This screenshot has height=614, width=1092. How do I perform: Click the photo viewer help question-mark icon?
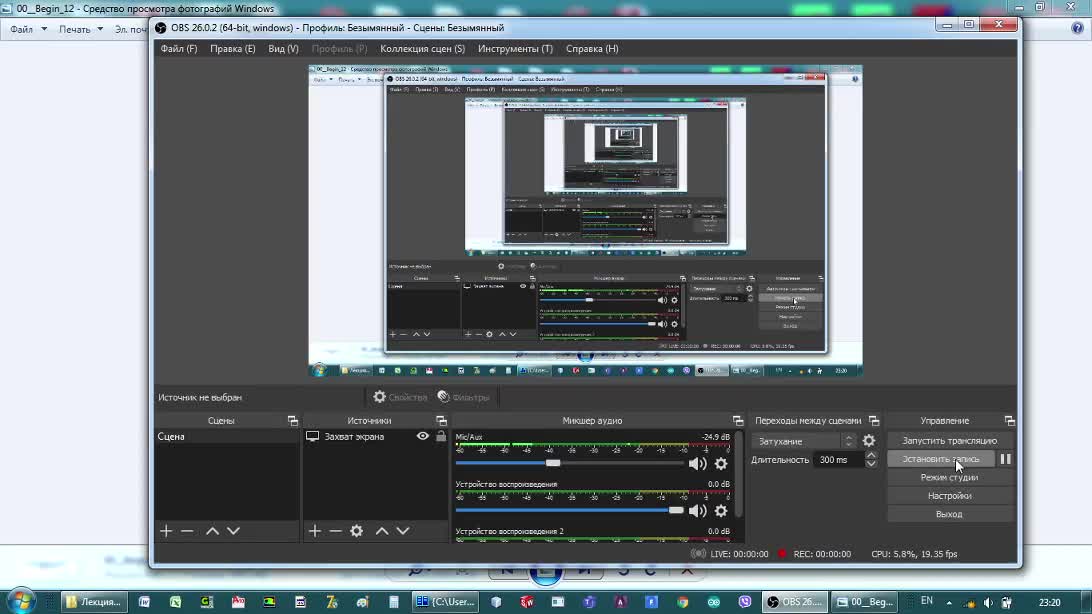pyautogui.click(x=1077, y=29)
